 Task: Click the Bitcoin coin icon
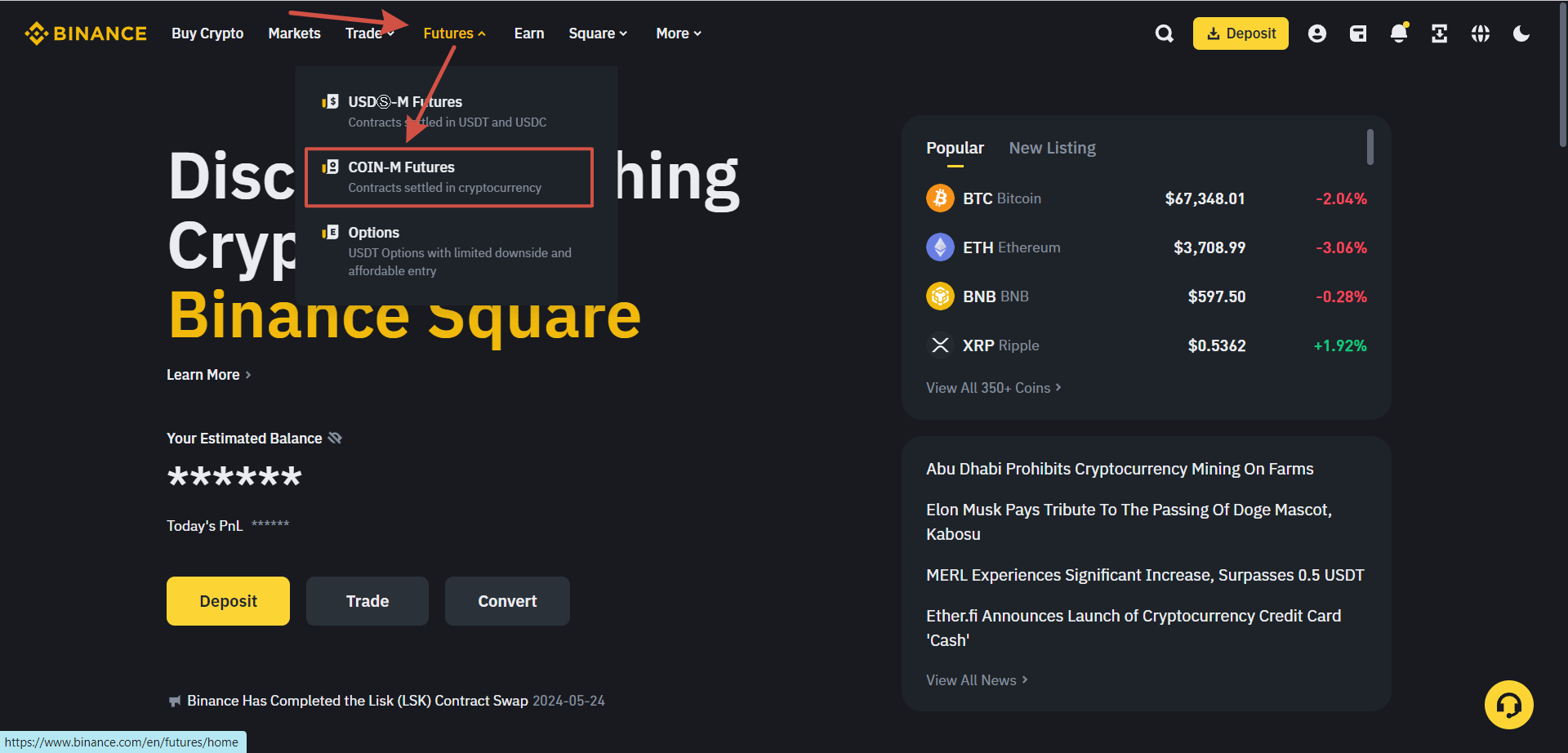coord(940,198)
